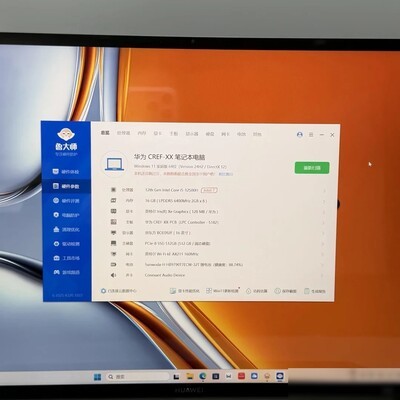This screenshot has width=400, height=400.
Task: Open Microsoft Edge from the taskbar
Action: 202,376
